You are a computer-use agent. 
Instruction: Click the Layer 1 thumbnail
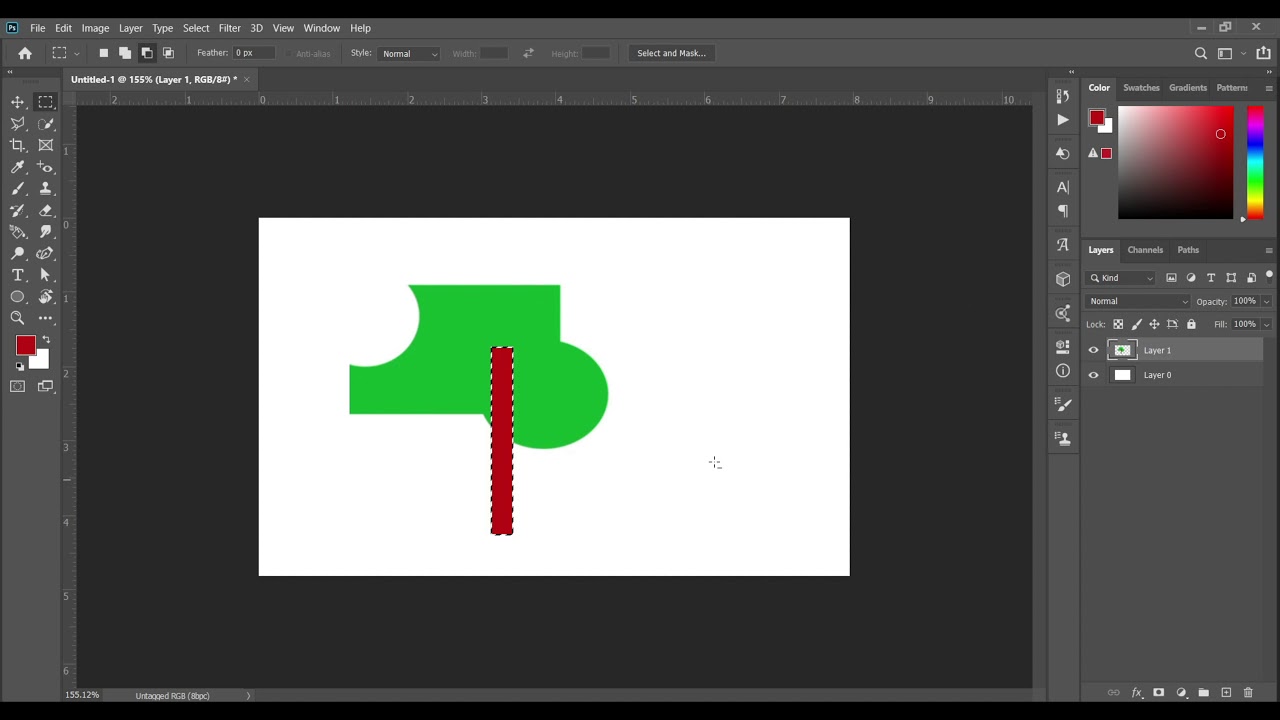[1122, 350]
